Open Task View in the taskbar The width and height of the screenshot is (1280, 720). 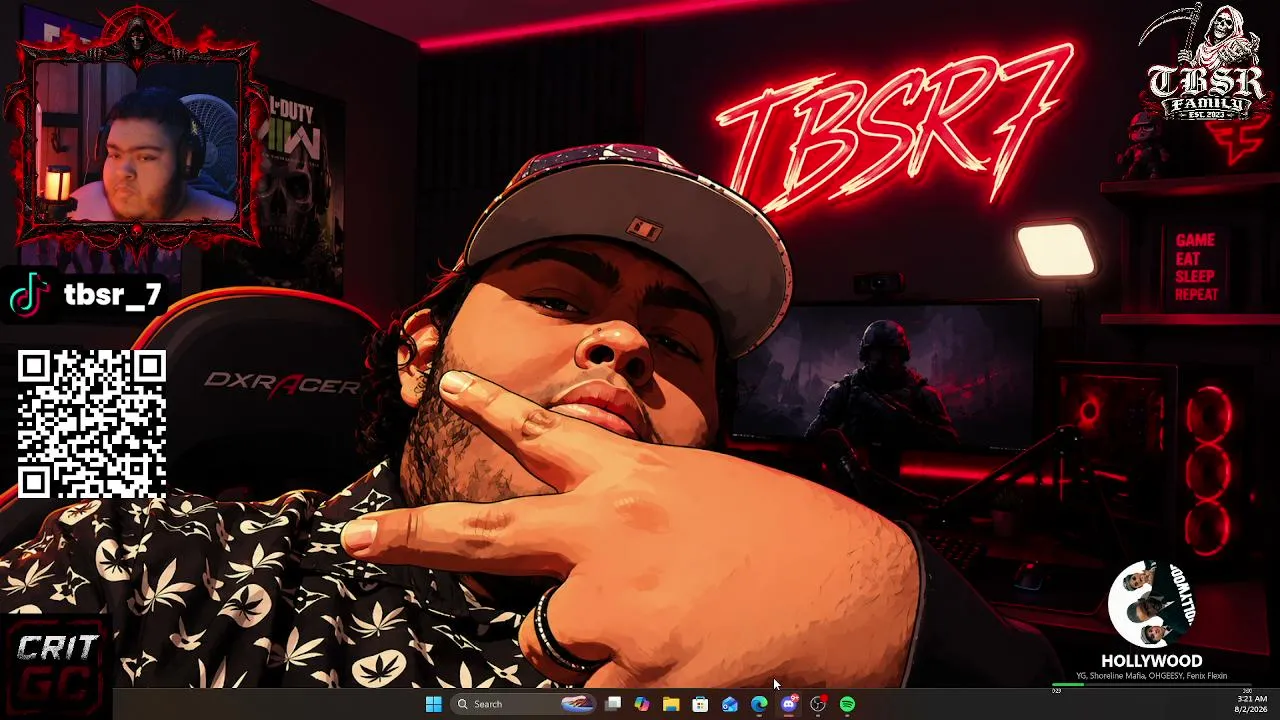[613, 704]
